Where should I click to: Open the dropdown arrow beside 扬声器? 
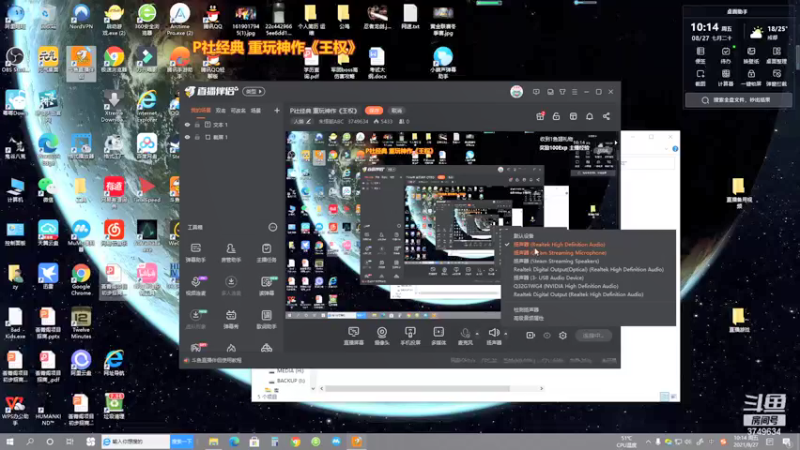[506, 334]
